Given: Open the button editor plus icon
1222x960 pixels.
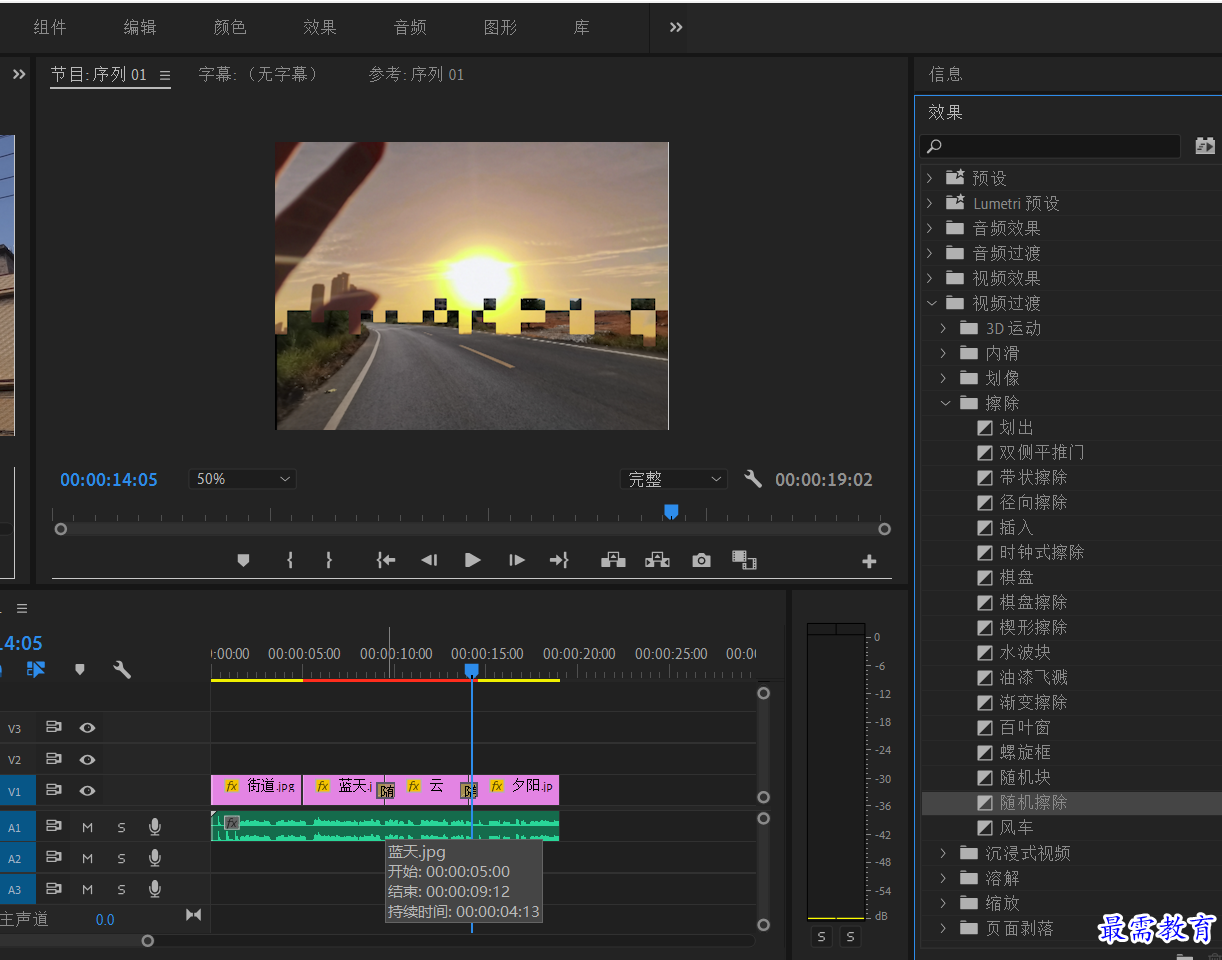Looking at the screenshot, I should pyautogui.click(x=869, y=562).
